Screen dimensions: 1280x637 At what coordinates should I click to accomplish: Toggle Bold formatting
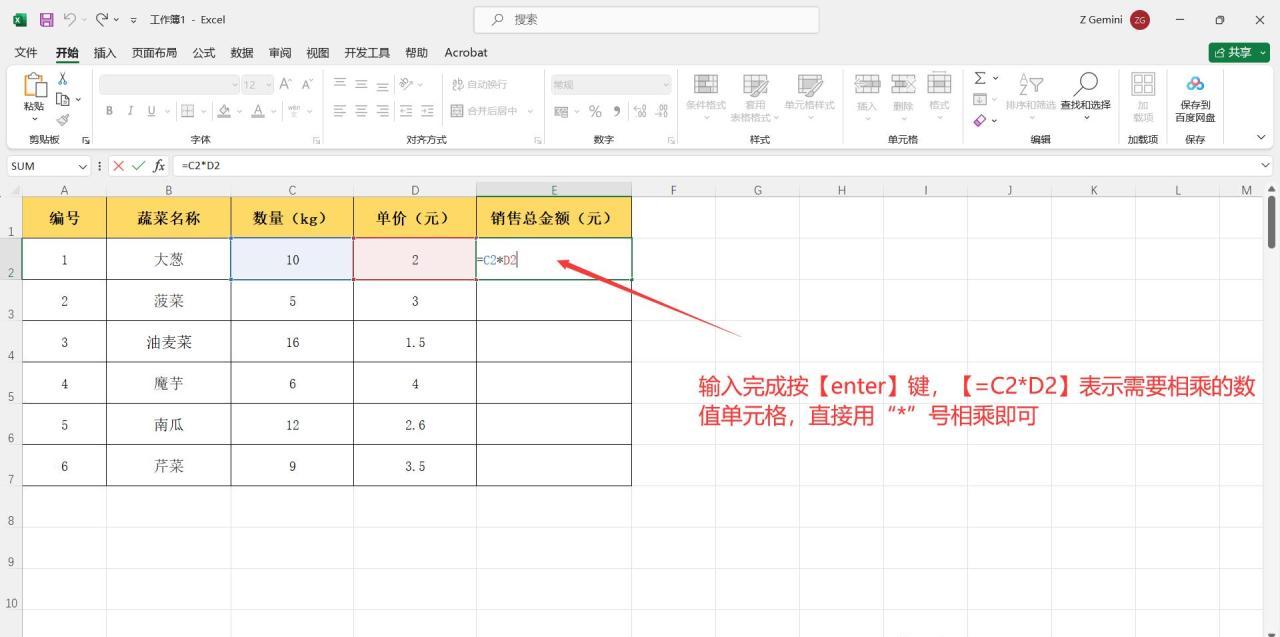109,110
